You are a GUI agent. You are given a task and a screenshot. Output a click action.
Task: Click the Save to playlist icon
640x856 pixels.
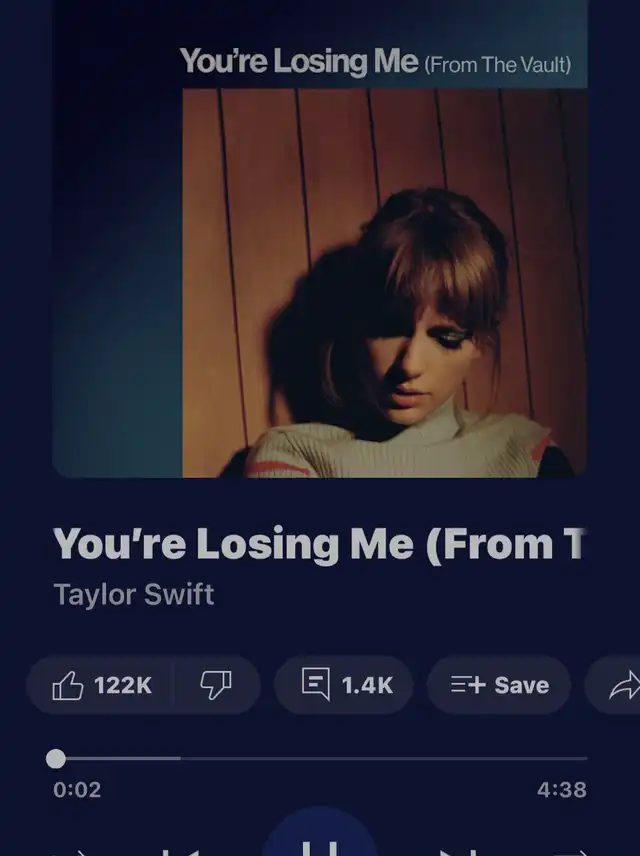tap(468, 685)
